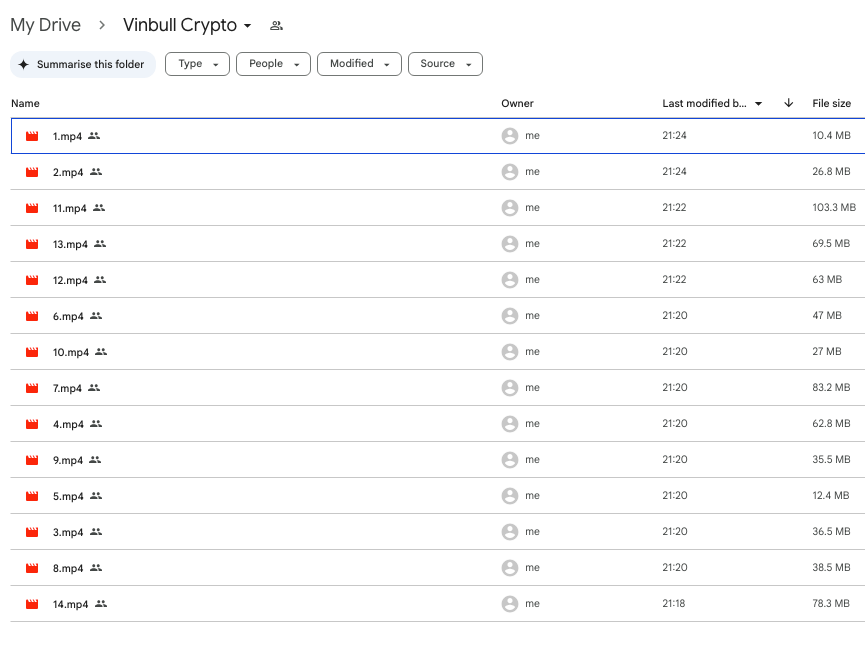
Task: Click the shared icon beside 11.mp4
Action: pos(99,208)
